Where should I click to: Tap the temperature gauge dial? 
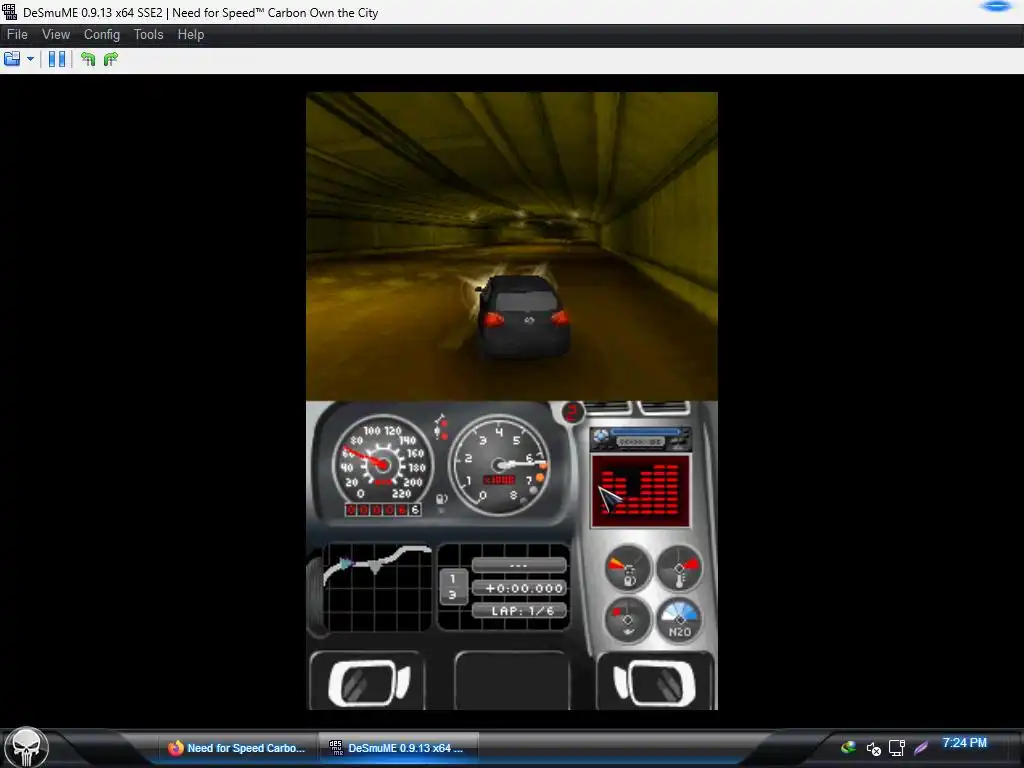tap(679, 568)
